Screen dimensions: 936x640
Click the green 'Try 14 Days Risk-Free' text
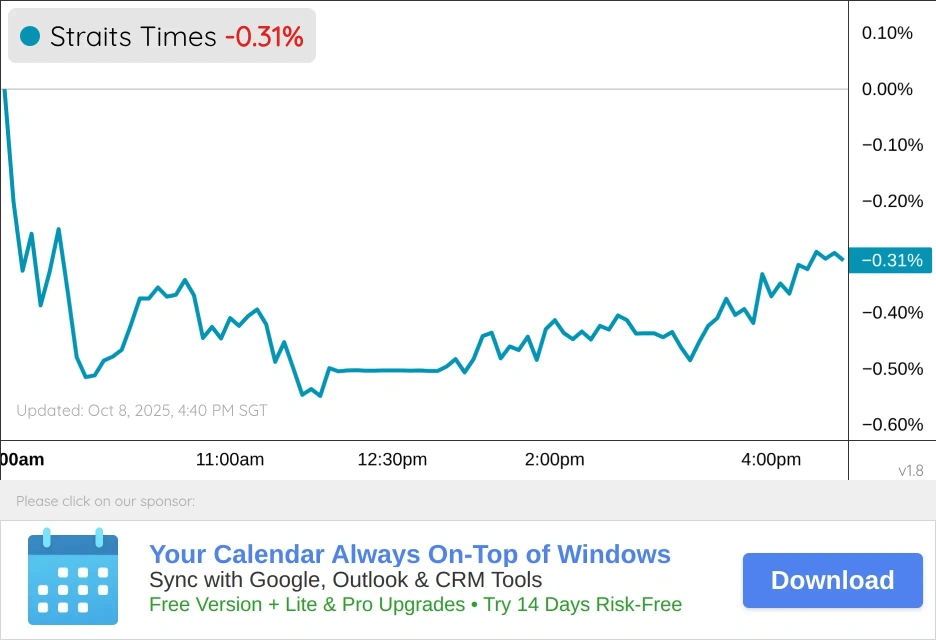tap(582, 604)
